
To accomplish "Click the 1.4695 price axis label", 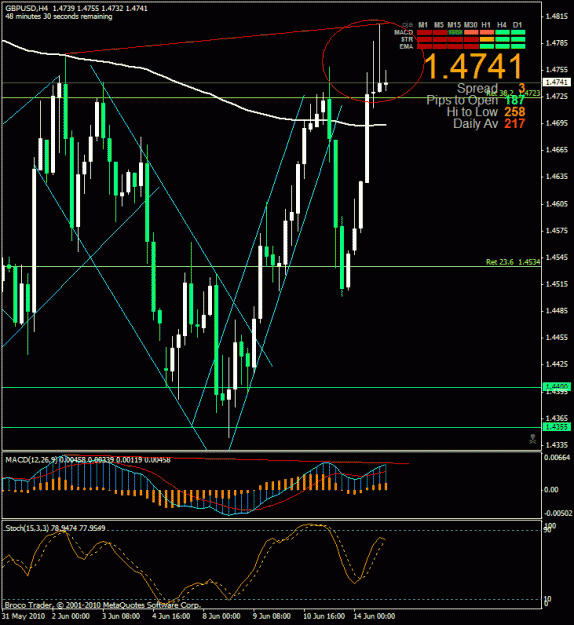I will tap(556, 123).
